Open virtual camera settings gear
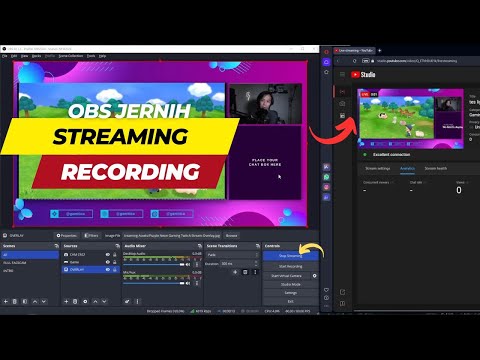Screen dimensions: 480x360 tap(314, 276)
